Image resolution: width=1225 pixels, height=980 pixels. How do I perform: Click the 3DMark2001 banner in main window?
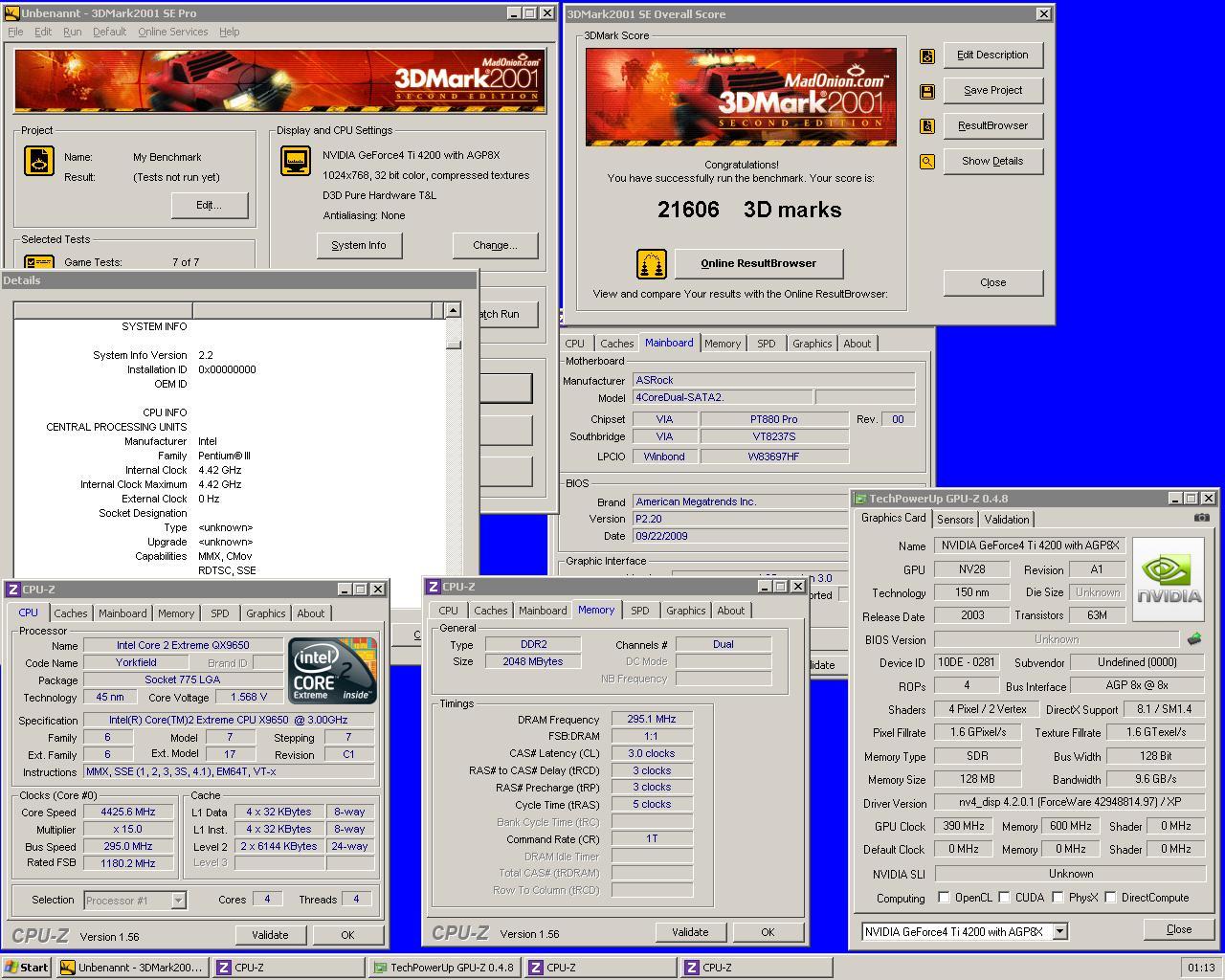click(279, 82)
